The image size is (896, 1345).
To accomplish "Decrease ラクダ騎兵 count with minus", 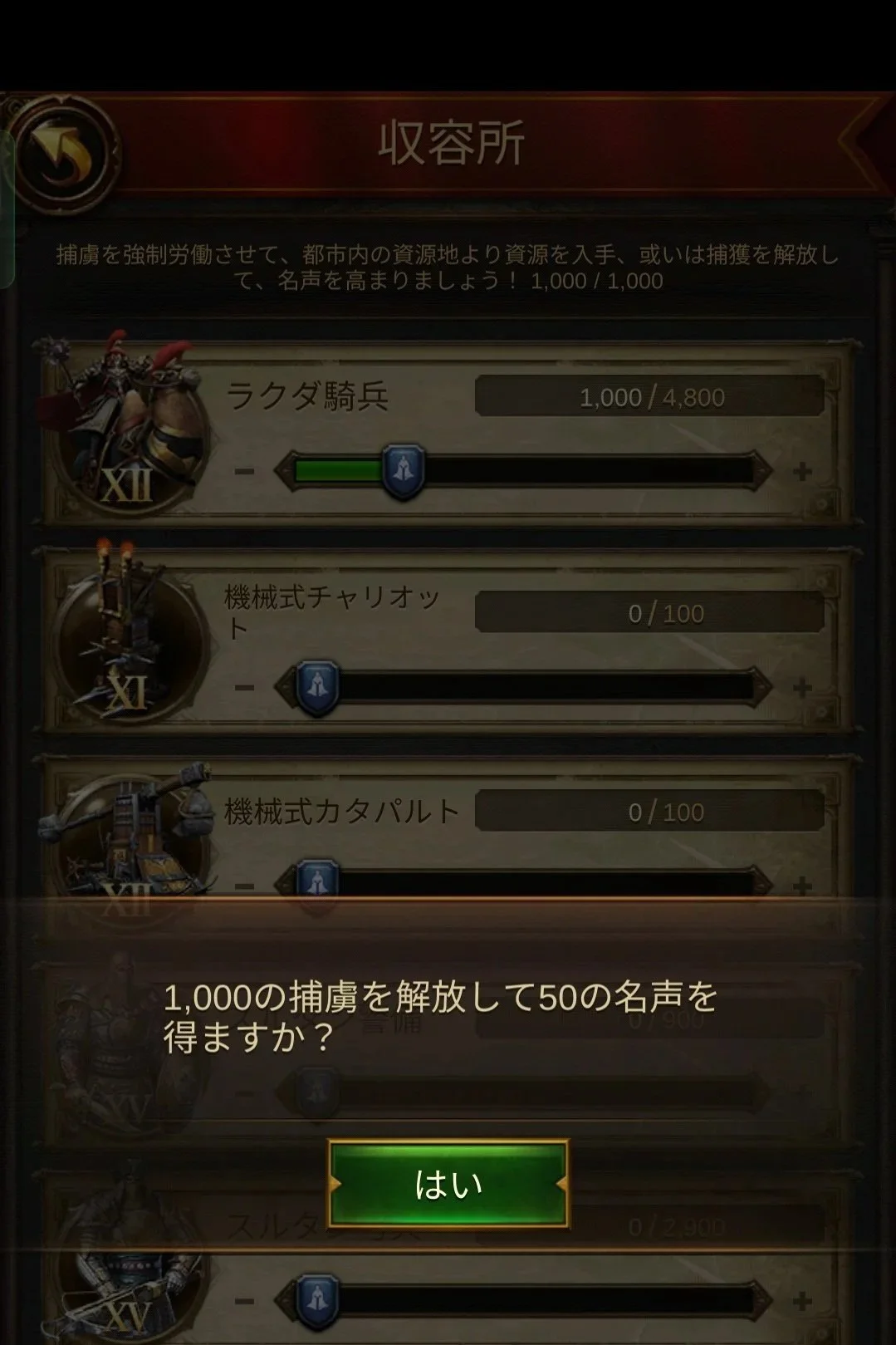I will (244, 472).
